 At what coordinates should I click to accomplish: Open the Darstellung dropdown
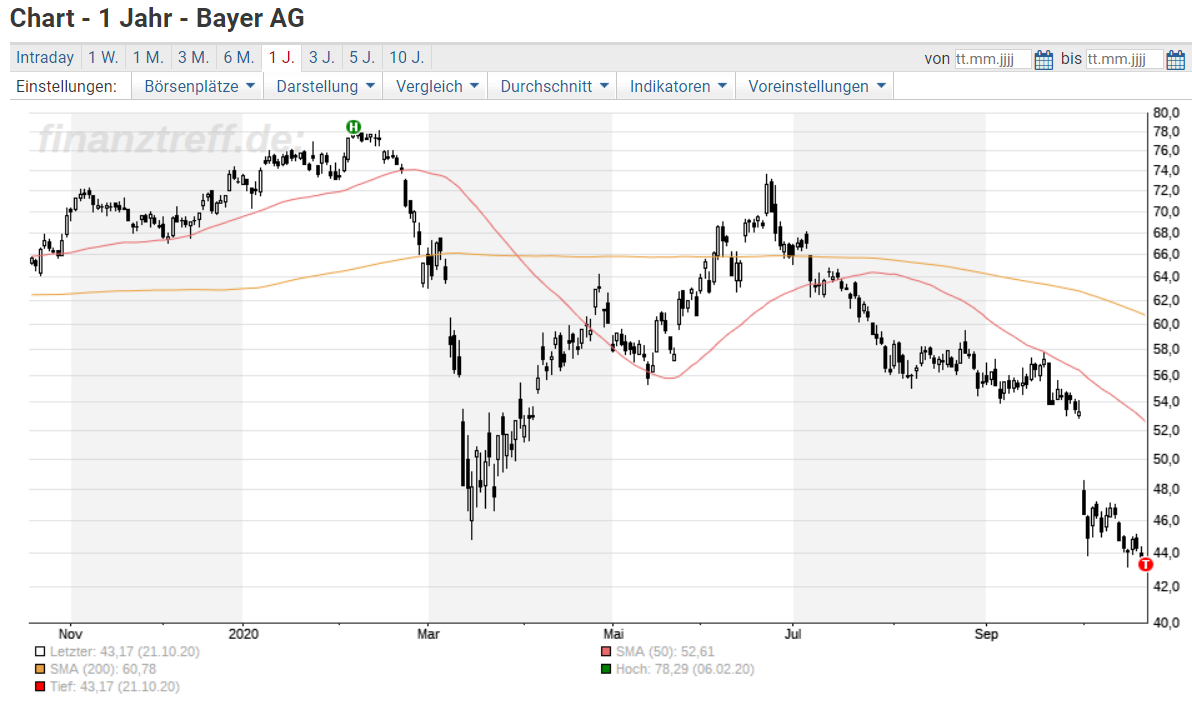coord(325,87)
